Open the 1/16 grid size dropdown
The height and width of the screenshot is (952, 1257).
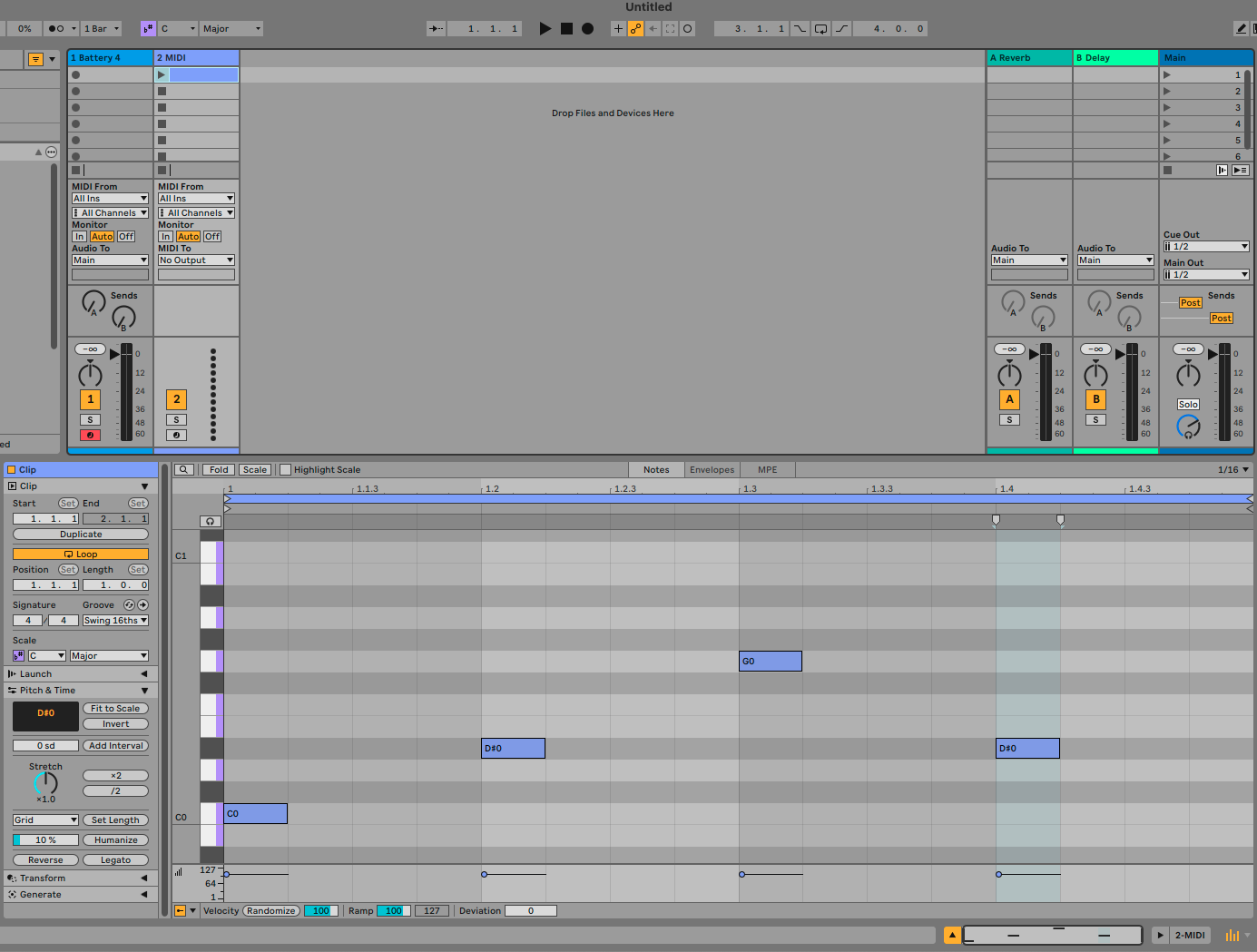[x=1232, y=470]
